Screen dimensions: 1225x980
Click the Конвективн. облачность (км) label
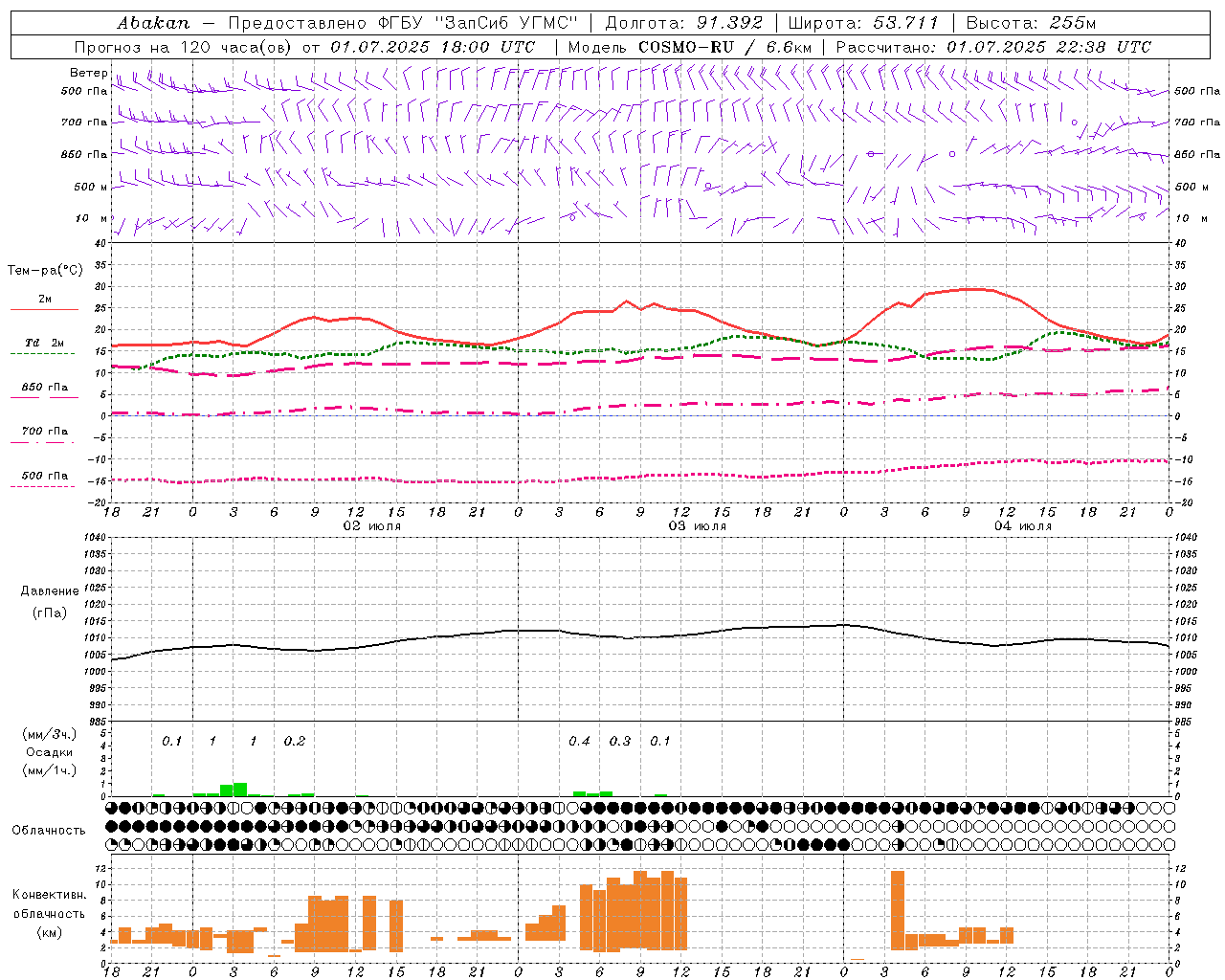49,913
